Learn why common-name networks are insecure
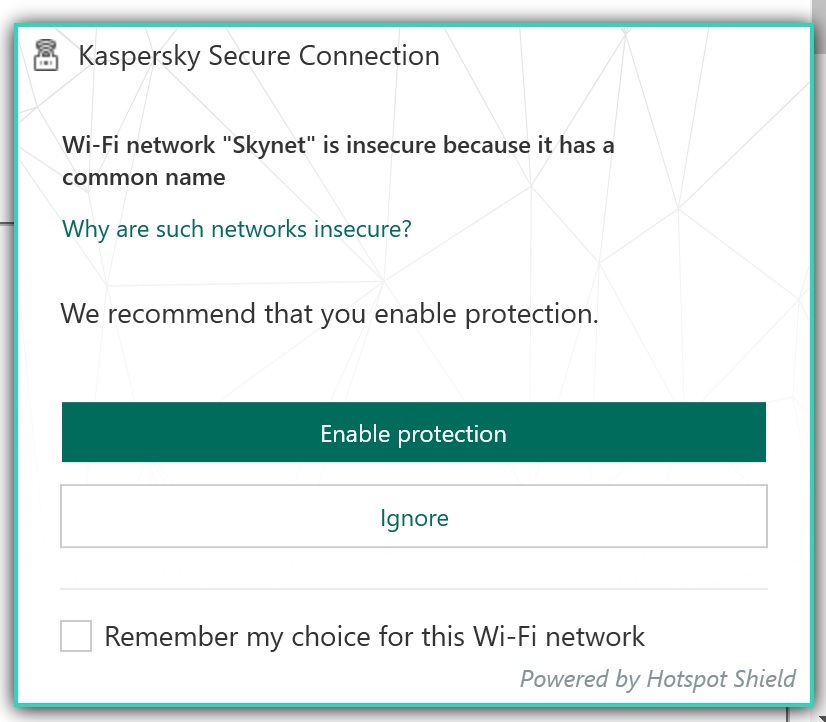Image resolution: width=826 pixels, height=722 pixels. tap(237, 229)
